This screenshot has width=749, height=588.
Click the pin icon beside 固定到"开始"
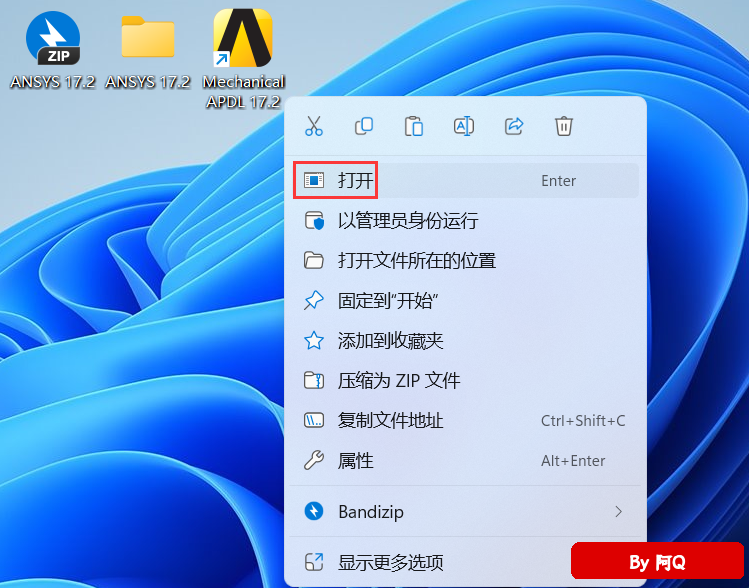(x=314, y=300)
